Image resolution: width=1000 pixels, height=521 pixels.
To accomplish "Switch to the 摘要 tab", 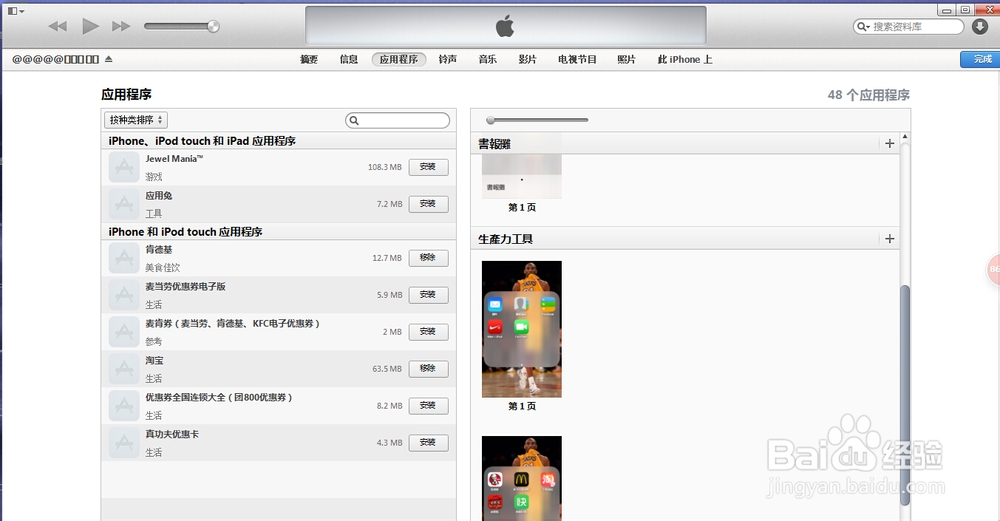I will [x=309, y=59].
